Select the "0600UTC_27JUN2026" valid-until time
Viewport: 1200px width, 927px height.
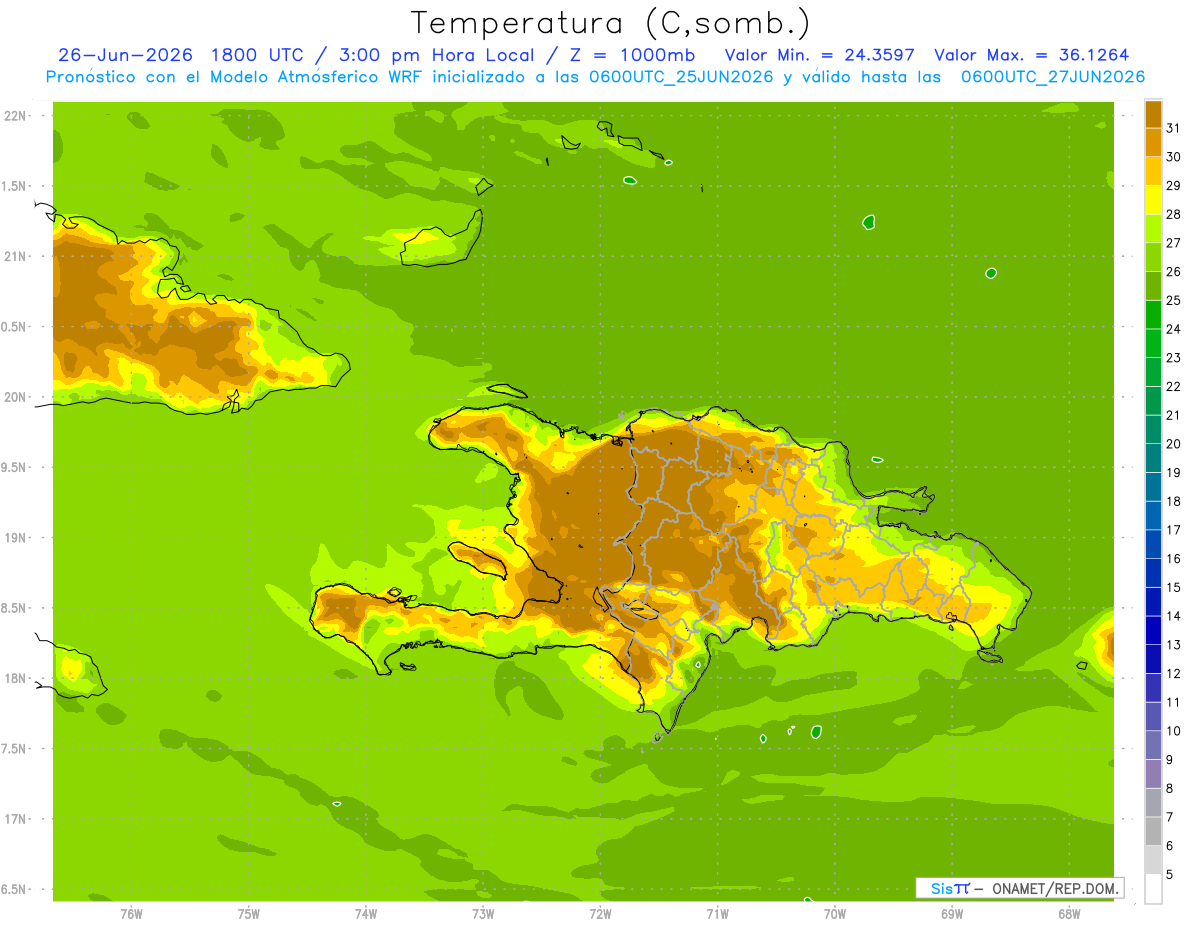1053,77
